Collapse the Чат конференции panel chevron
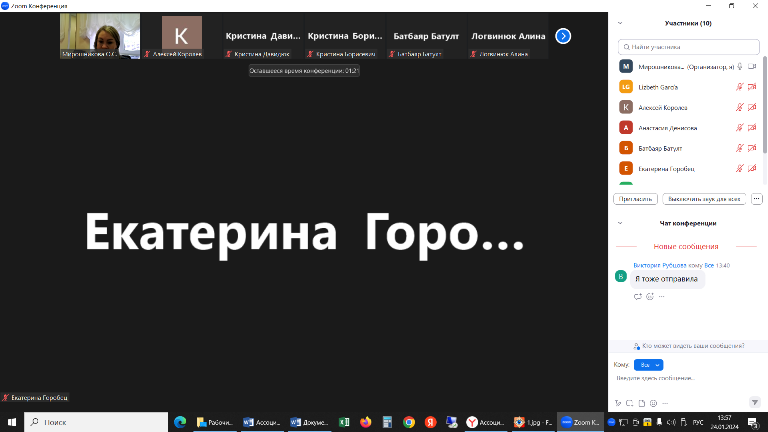The image size is (768, 432). pos(621,223)
